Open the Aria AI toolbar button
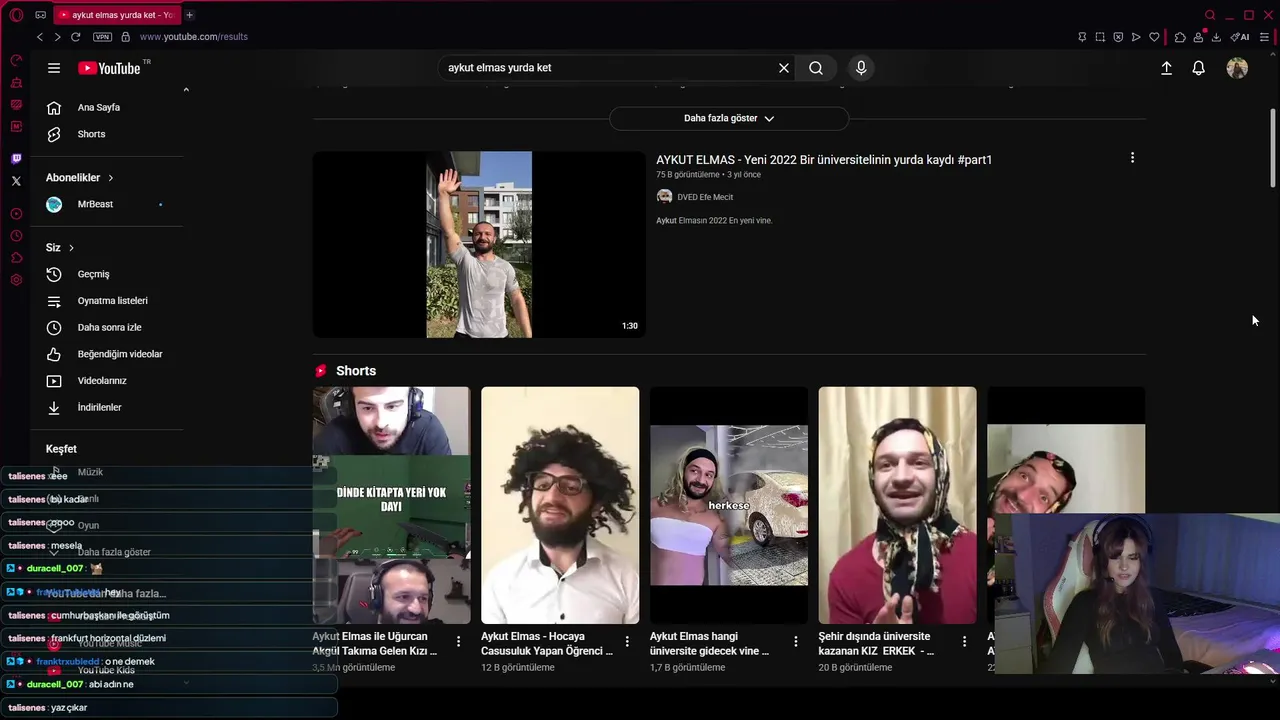1280x720 pixels. pyautogui.click(x=1240, y=37)
